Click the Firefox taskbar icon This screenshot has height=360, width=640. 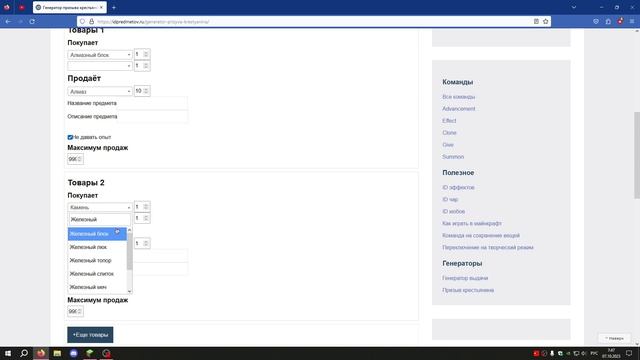[x=41, y=353]
